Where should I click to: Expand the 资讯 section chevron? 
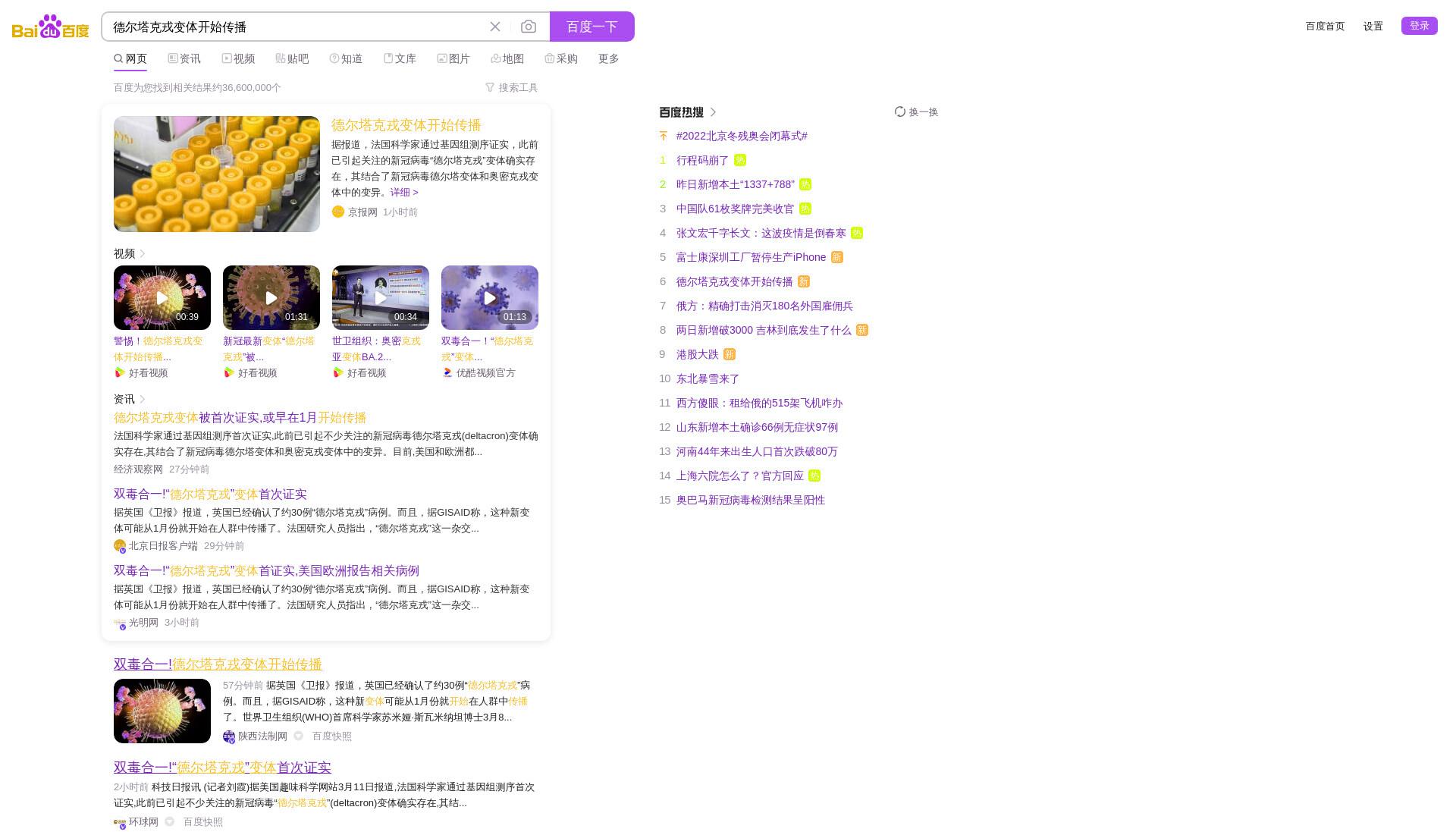point(143,399)
